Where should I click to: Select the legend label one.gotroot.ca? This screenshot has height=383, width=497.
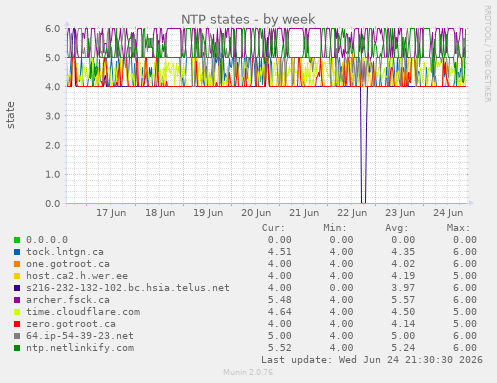(68, 264)
